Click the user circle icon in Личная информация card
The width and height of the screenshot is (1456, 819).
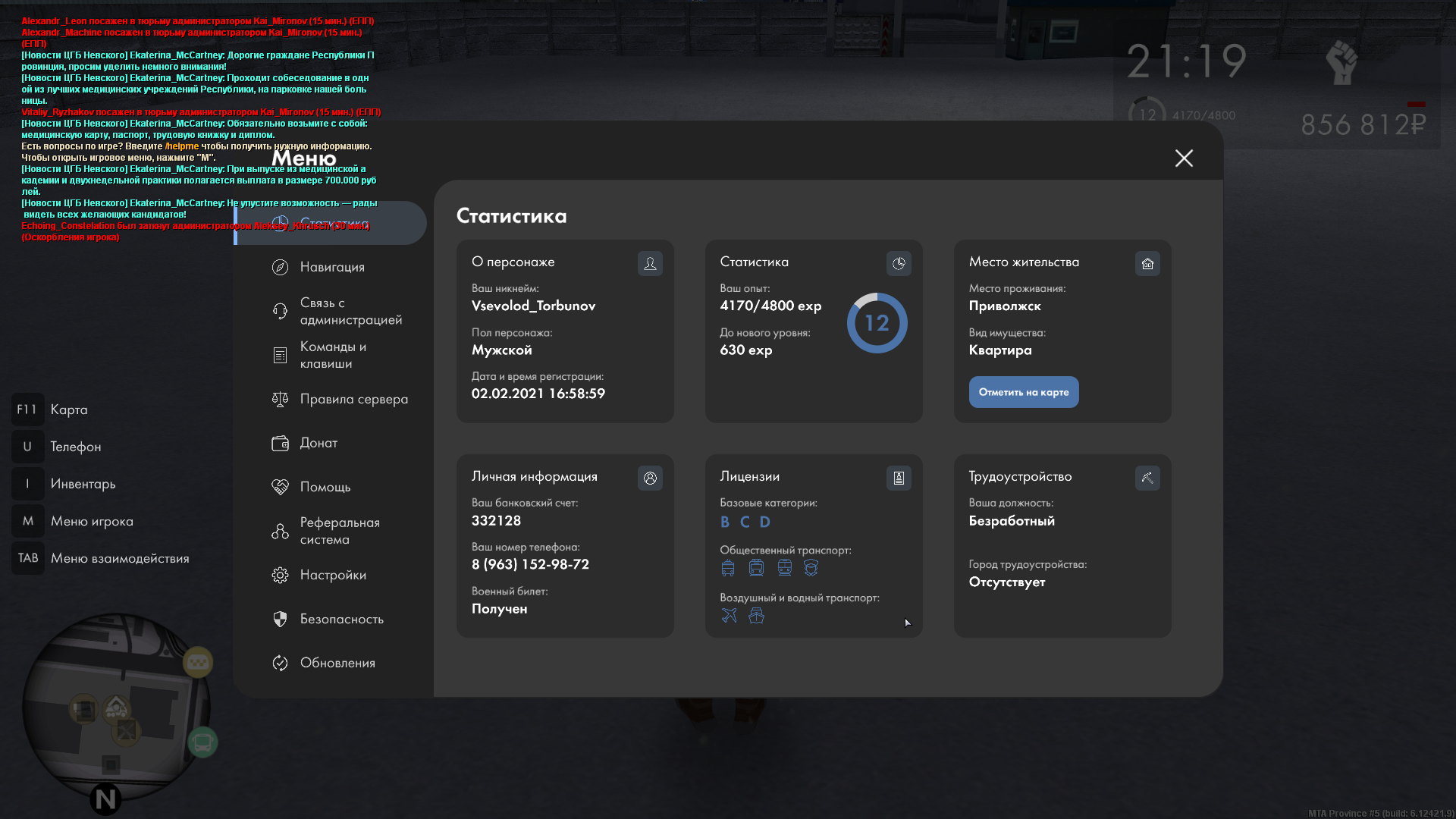pos(650,479)
